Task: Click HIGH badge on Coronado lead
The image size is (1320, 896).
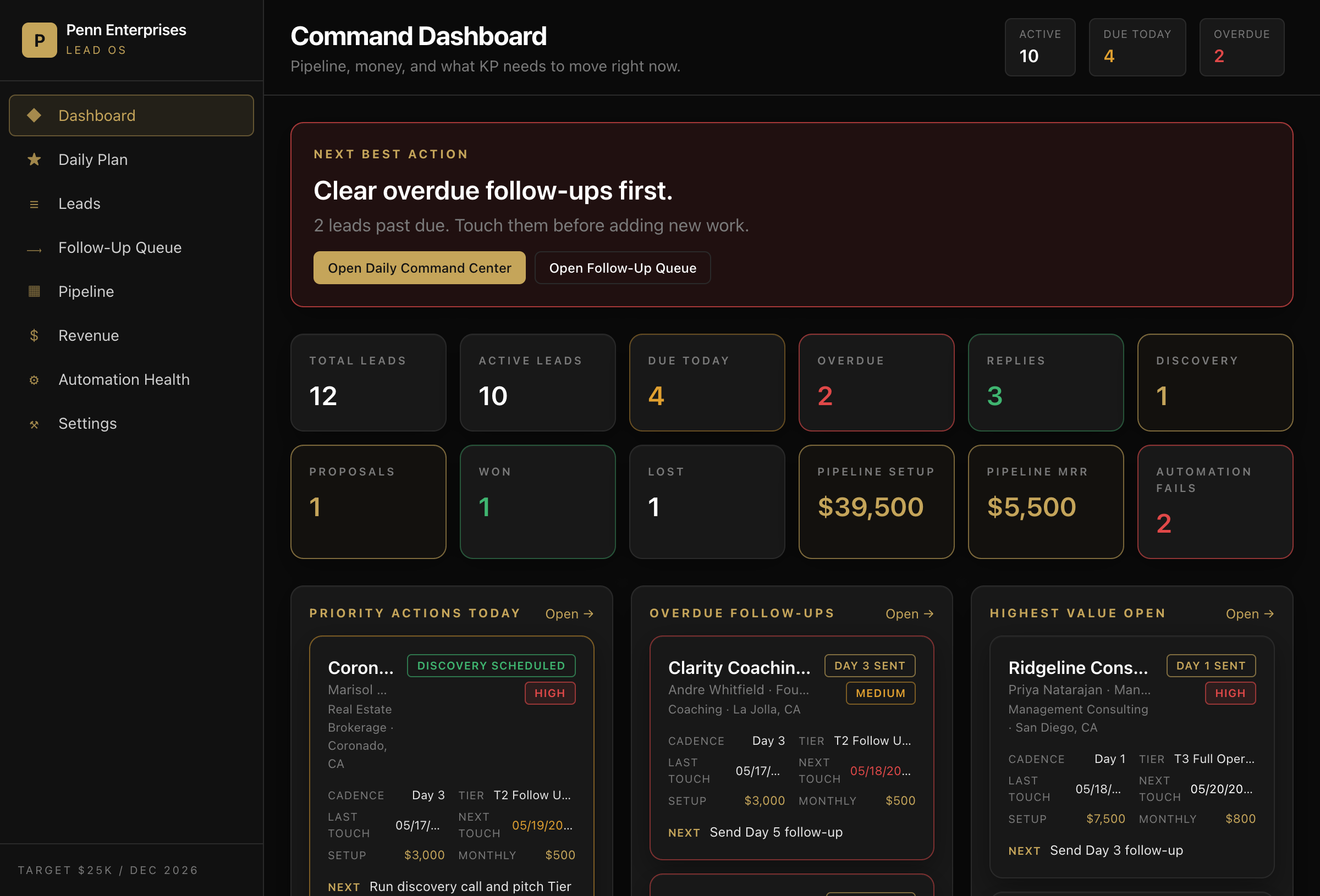Action: point(550,693)
